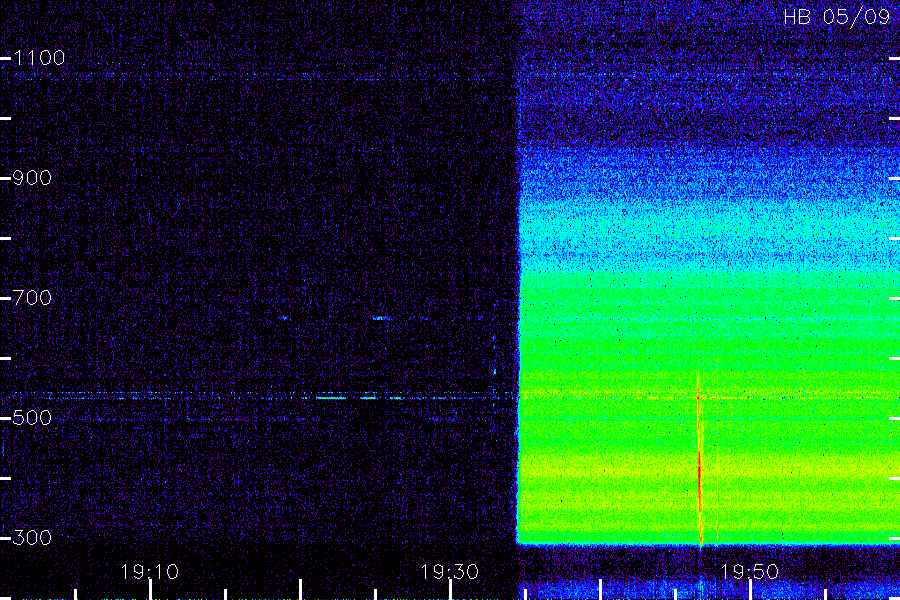Click the time tick mark under 19:50
The image size is (900, 600).
pyautogui.click(x=750, y=590)
